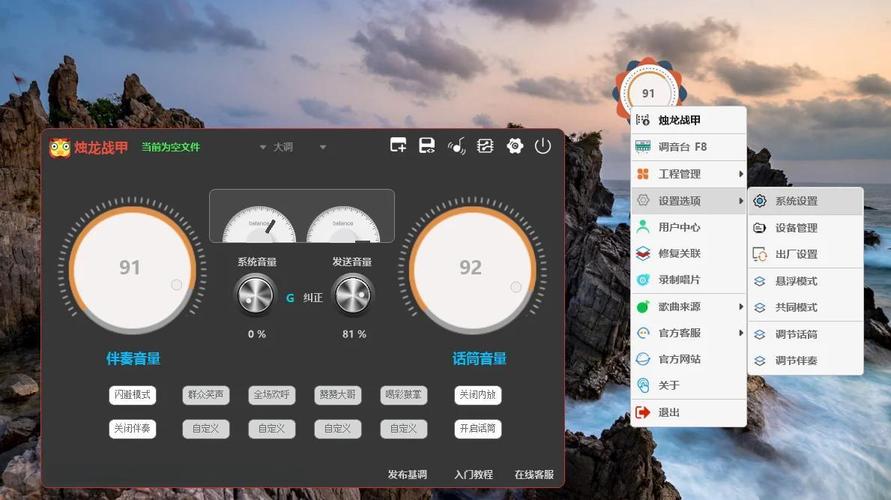
Task: Expand the 工程管理 submenu
Action: point(689,174)
